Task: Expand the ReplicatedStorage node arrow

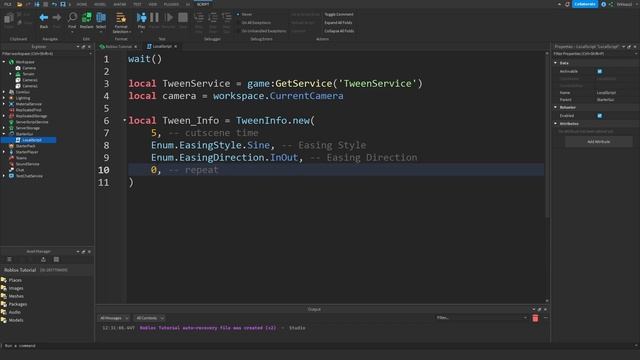Action: [x=4, y=116]
